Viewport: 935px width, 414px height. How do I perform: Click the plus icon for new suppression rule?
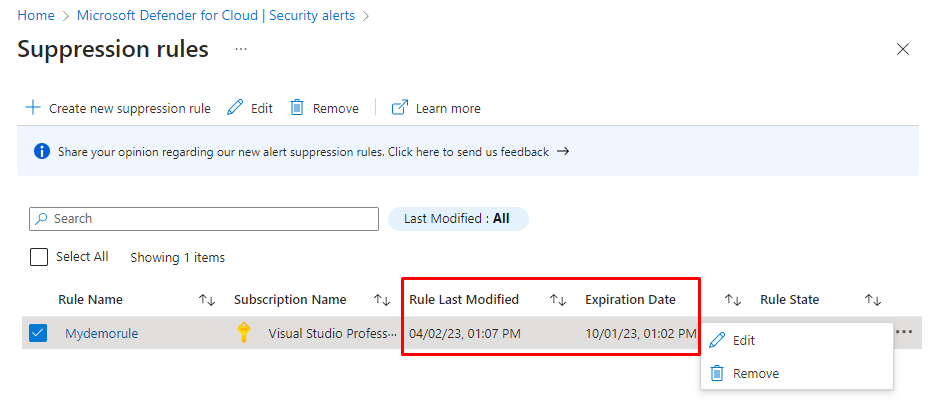point(33,108)
